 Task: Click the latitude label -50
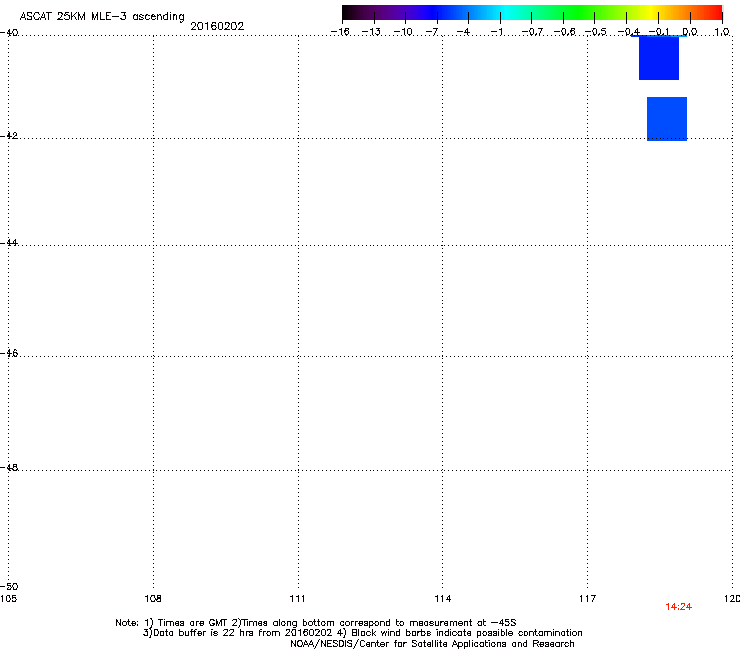click(x=9, y=586)
